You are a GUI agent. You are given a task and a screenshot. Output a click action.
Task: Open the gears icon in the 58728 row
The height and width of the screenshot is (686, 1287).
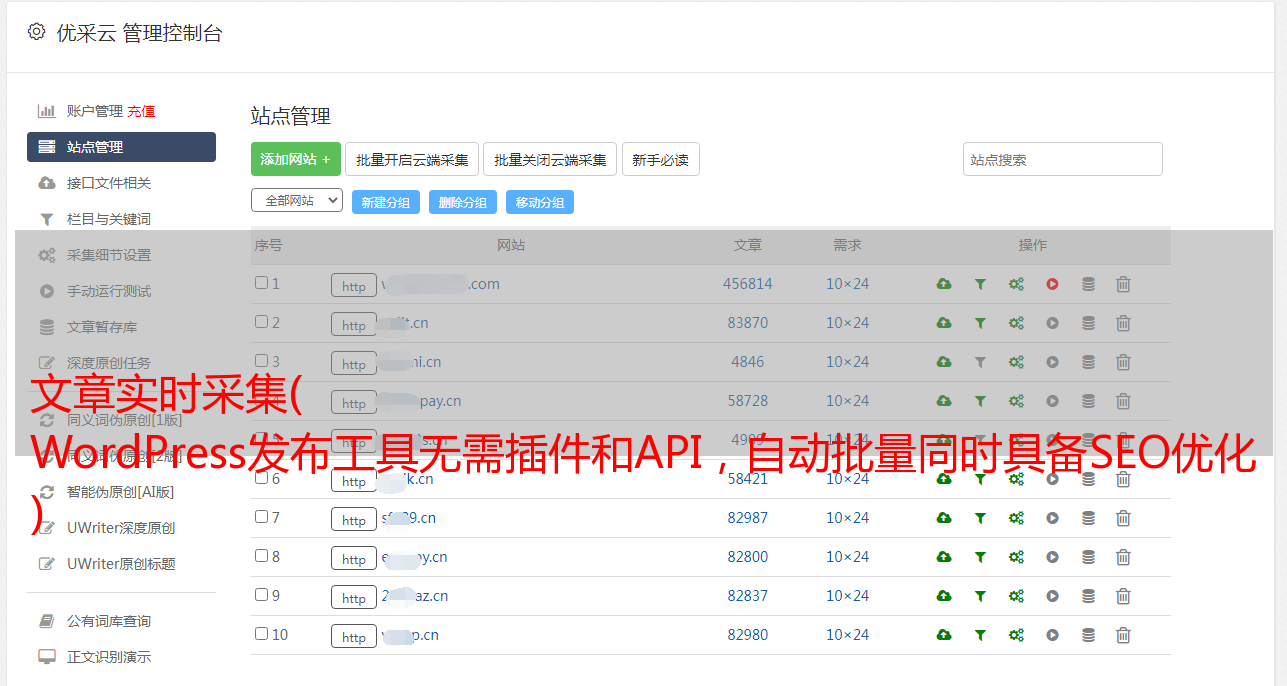[x=1016, y=401]
